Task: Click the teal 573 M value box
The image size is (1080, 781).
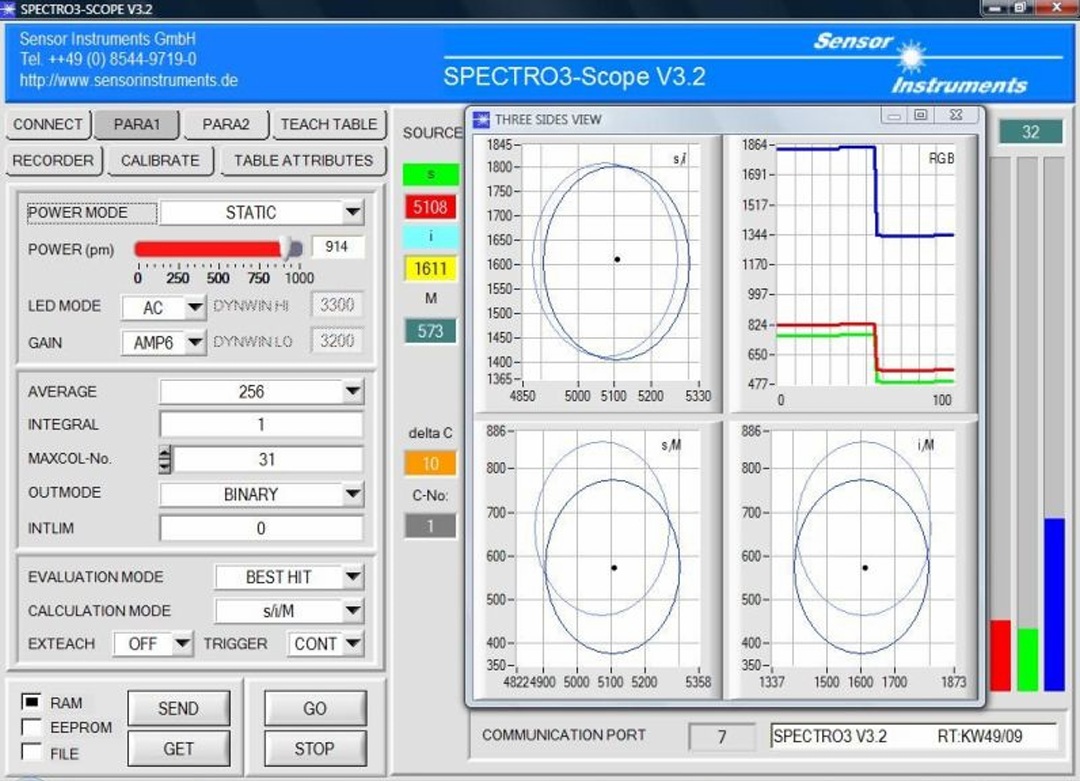Action: coord(430,331)
